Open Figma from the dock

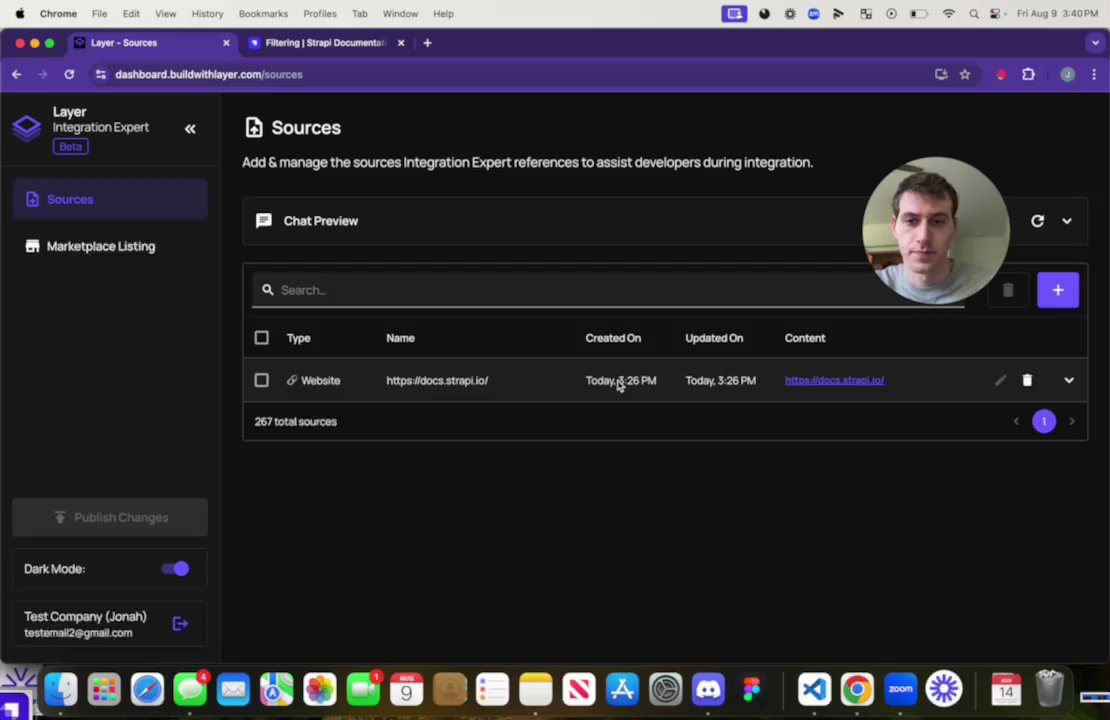751,689
